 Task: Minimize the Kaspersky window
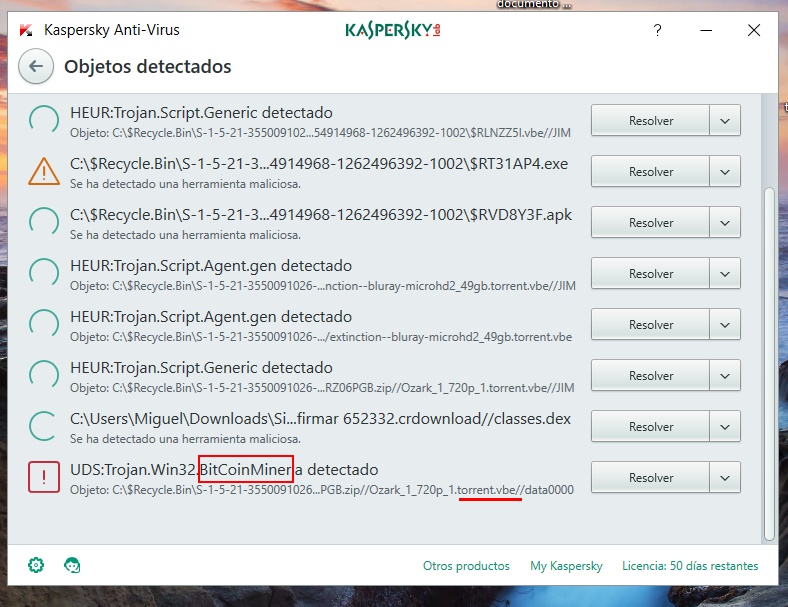click(706, 31)
